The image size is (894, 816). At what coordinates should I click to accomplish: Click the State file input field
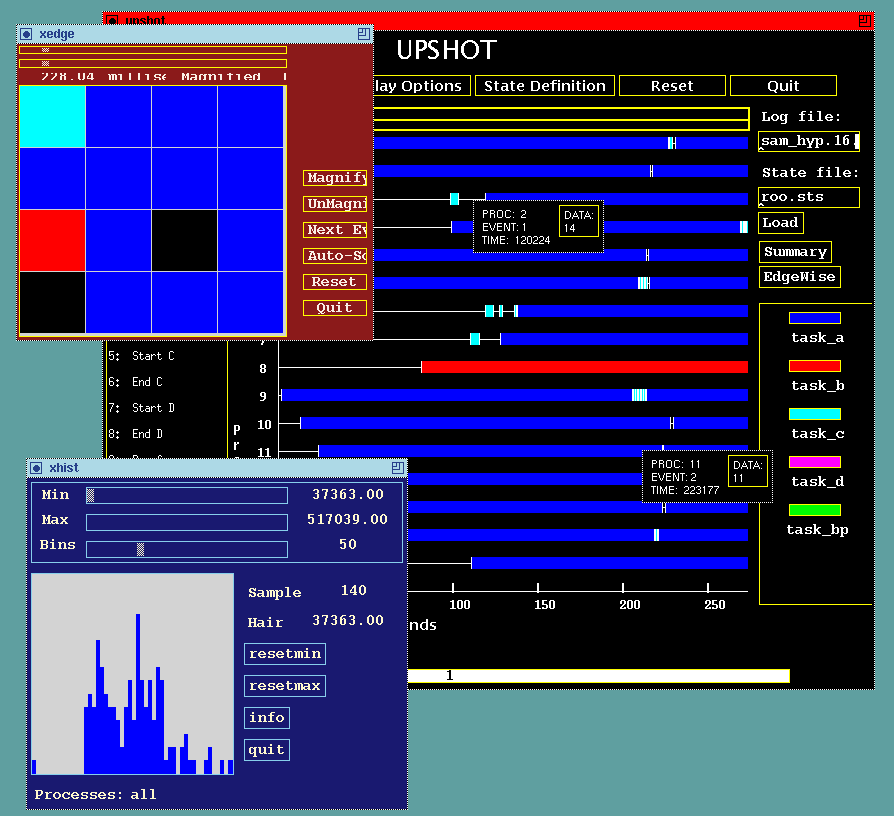pyautogui.click(x=808, y=197)
